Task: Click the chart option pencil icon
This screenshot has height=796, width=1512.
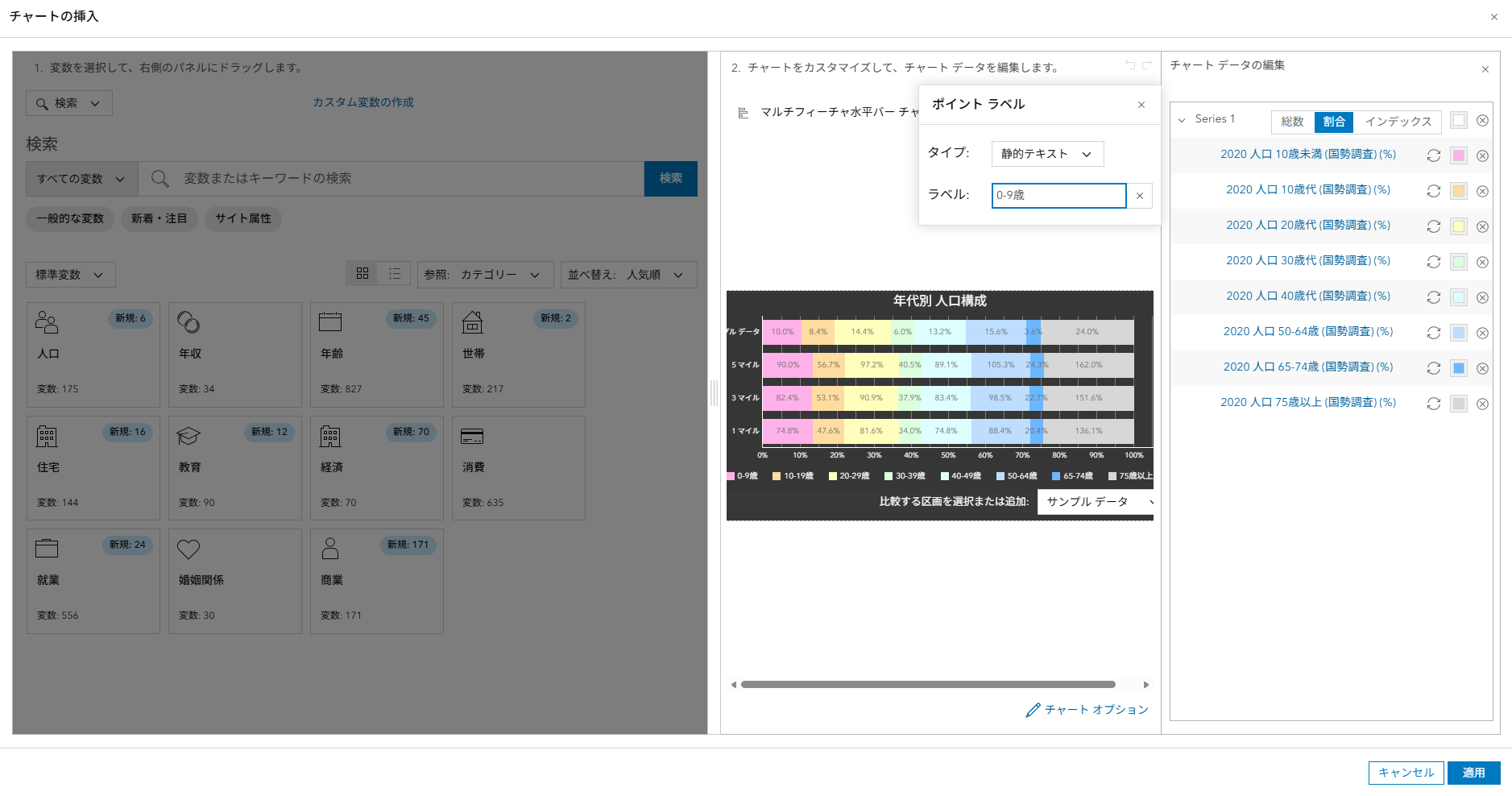Action: point(1033,710)
